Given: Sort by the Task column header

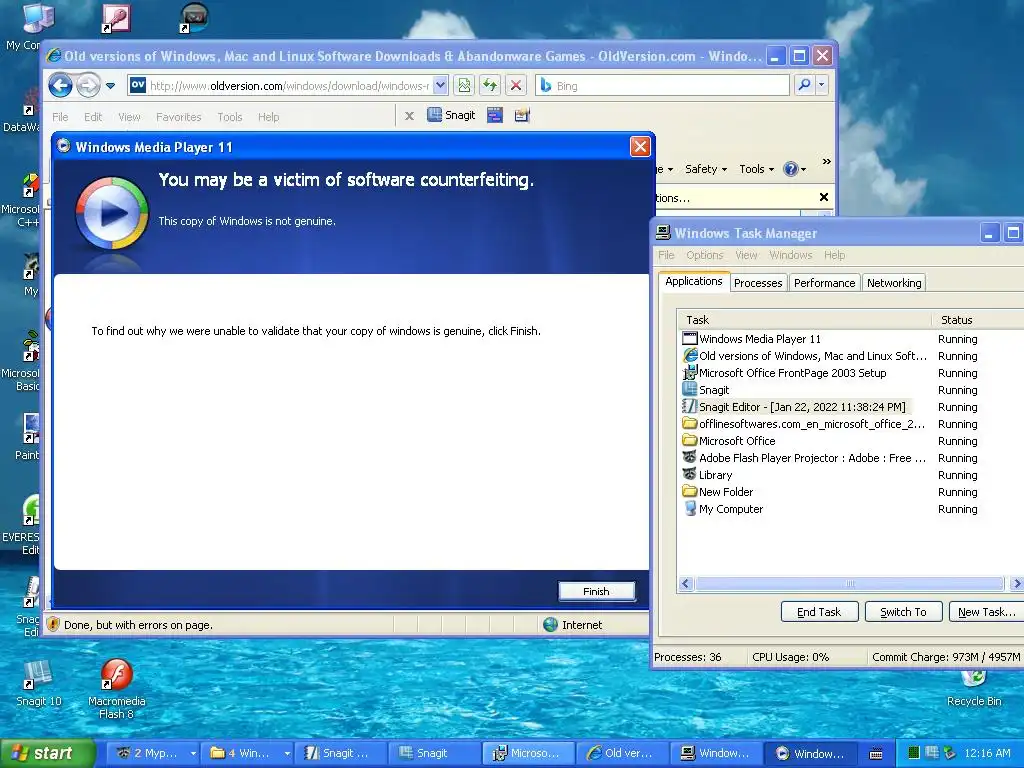Looking at the screenshot, I should [805, 319].
